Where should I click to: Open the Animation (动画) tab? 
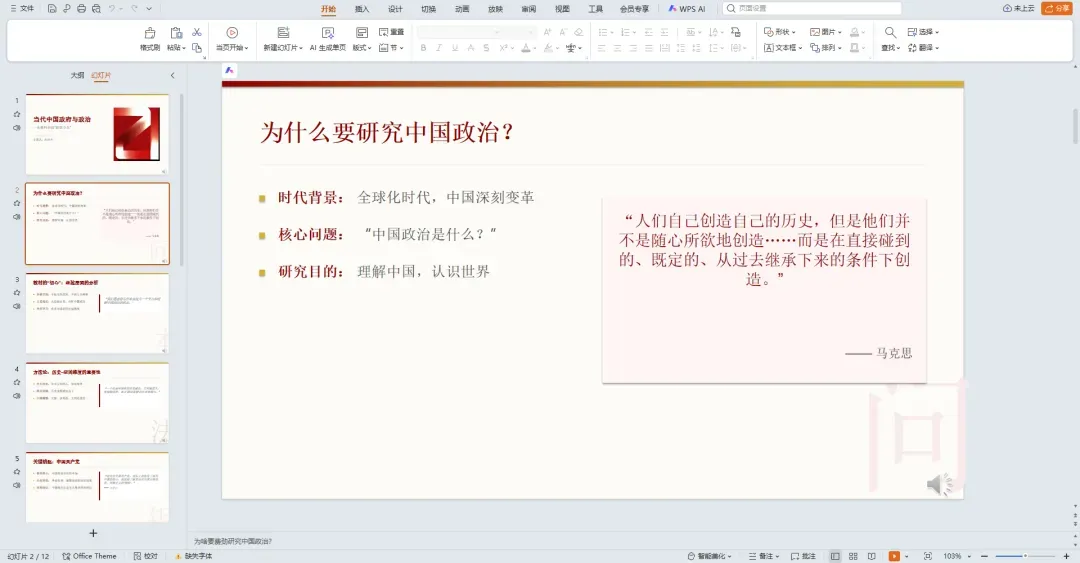(x=462, y=9)
